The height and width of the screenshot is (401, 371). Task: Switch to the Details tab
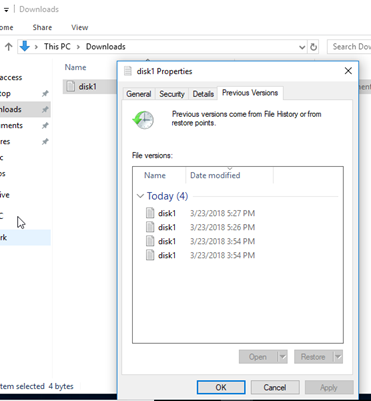pyautogui.click(x=203, y=94)
